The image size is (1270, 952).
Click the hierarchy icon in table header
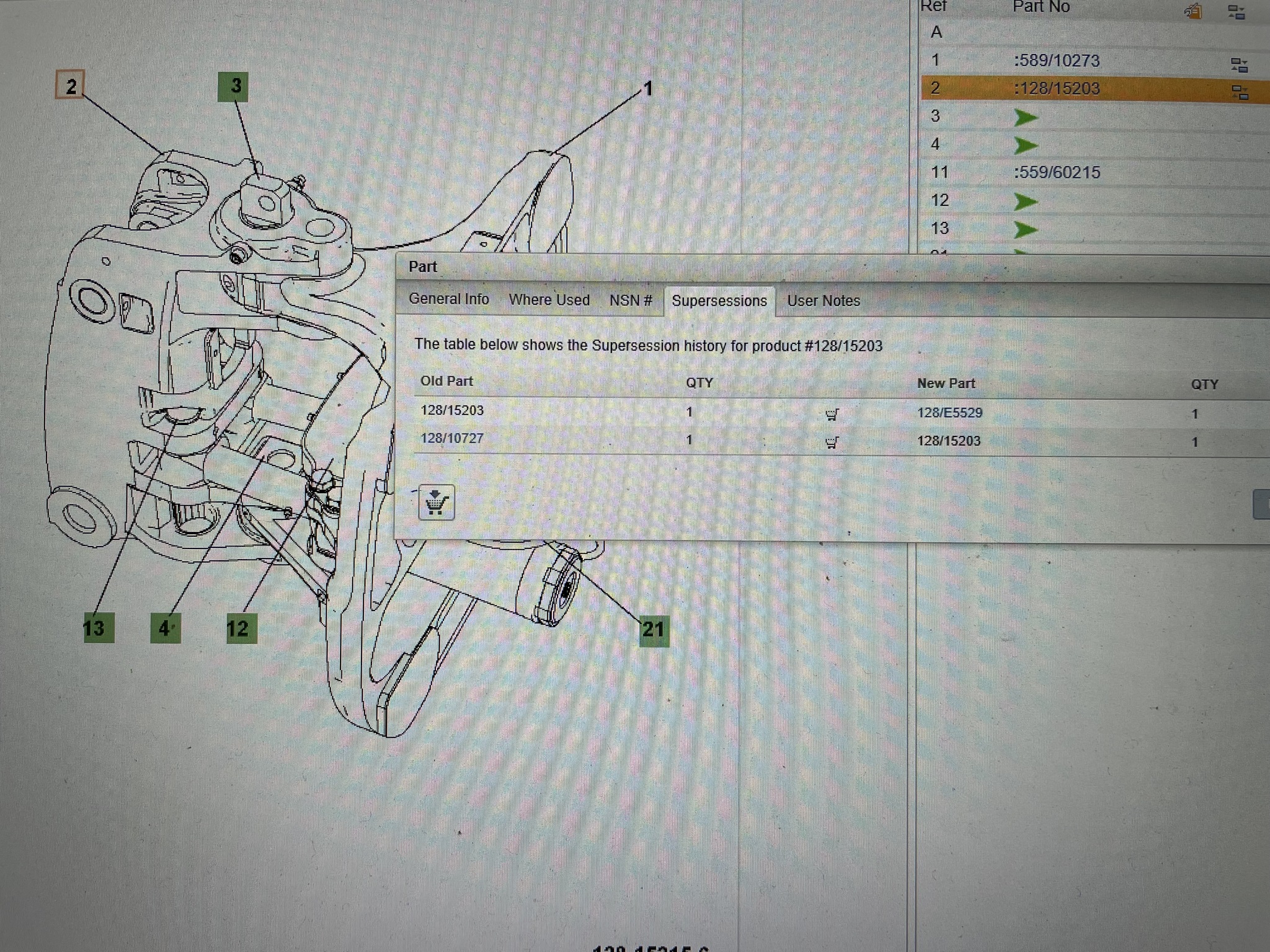tap(1236, 12)
